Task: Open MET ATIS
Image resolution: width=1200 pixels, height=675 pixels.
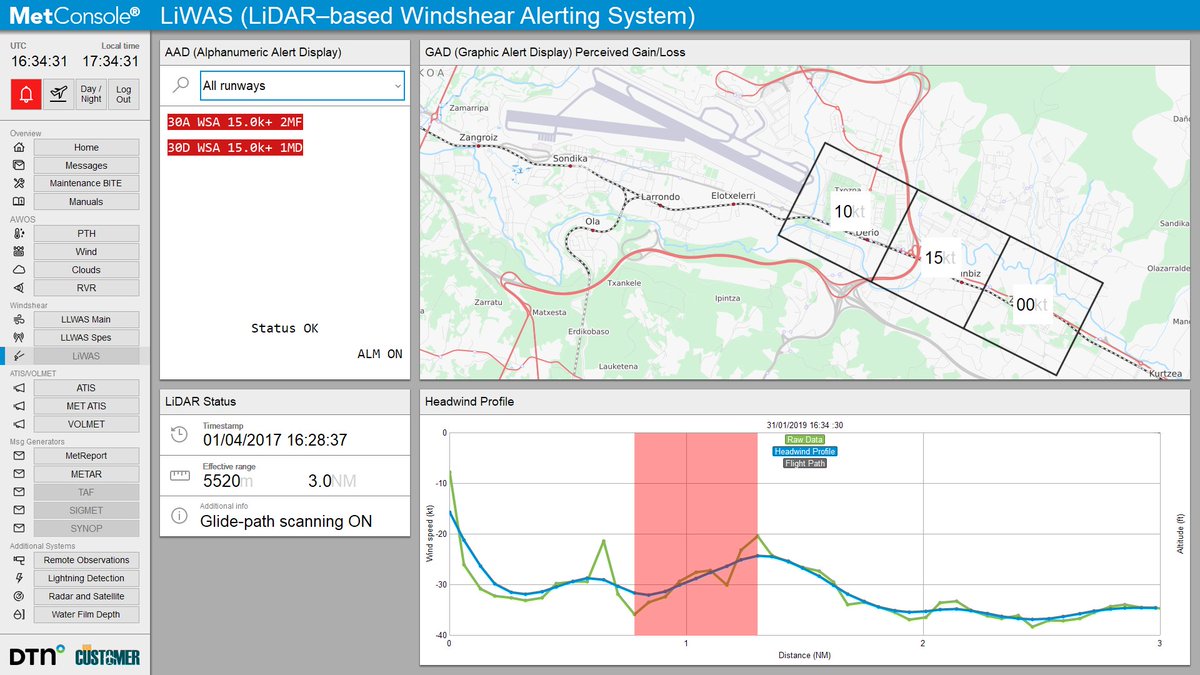Action: click(86, 406)
